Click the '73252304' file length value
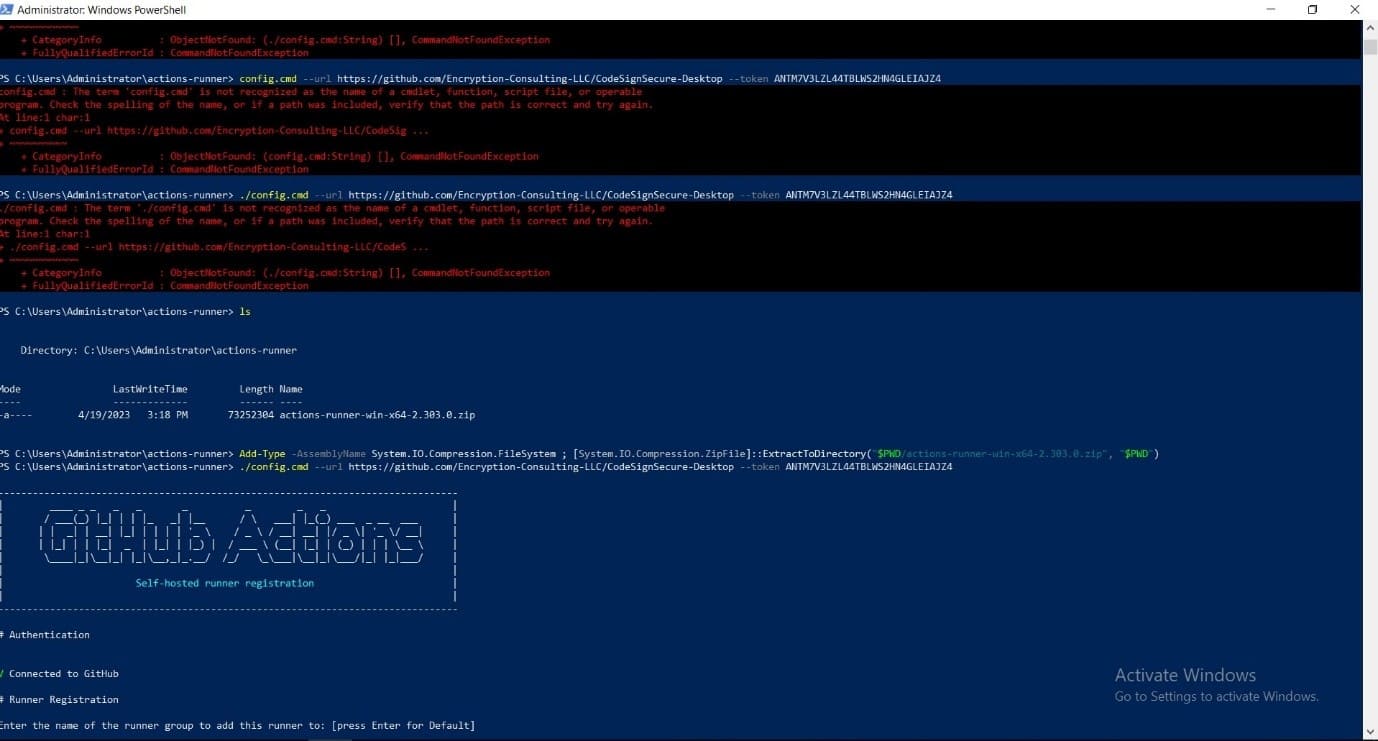The image size is (1378, 741). [251, 414]
